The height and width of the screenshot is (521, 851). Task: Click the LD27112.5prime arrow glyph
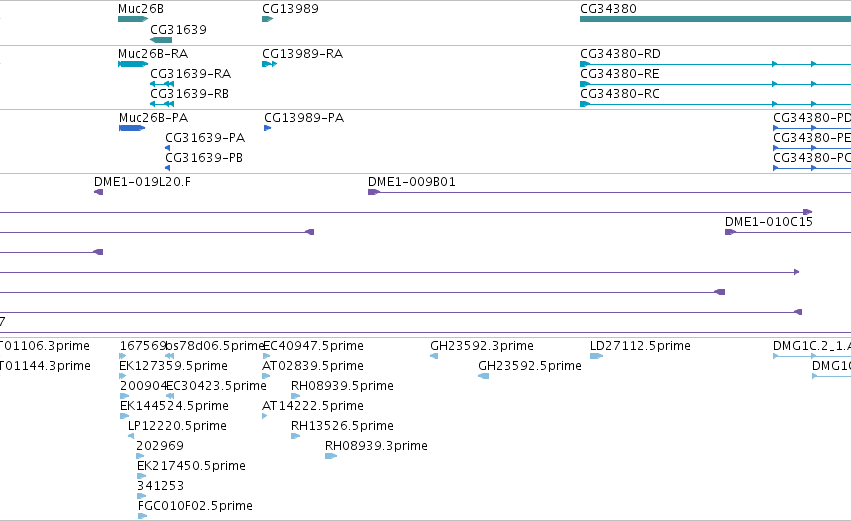[596, 356]
